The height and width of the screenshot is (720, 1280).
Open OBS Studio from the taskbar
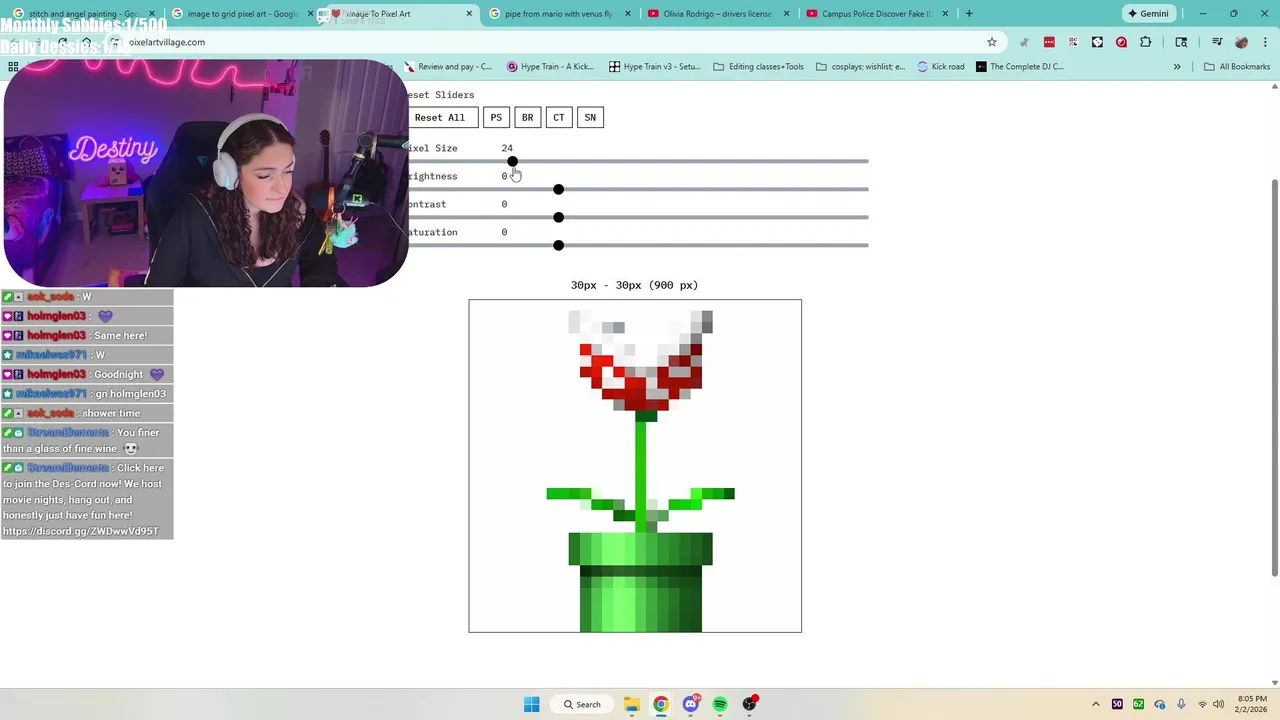click(x=750, y=704)
